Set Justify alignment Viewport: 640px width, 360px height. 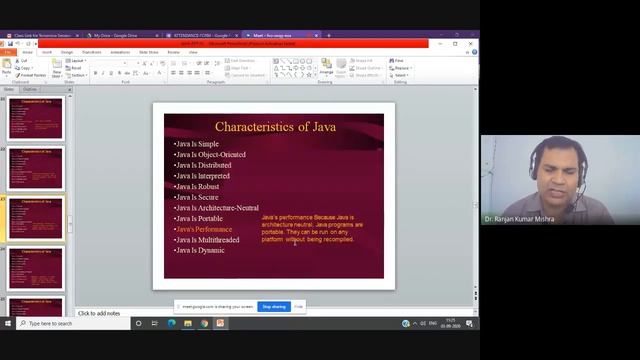197,73
